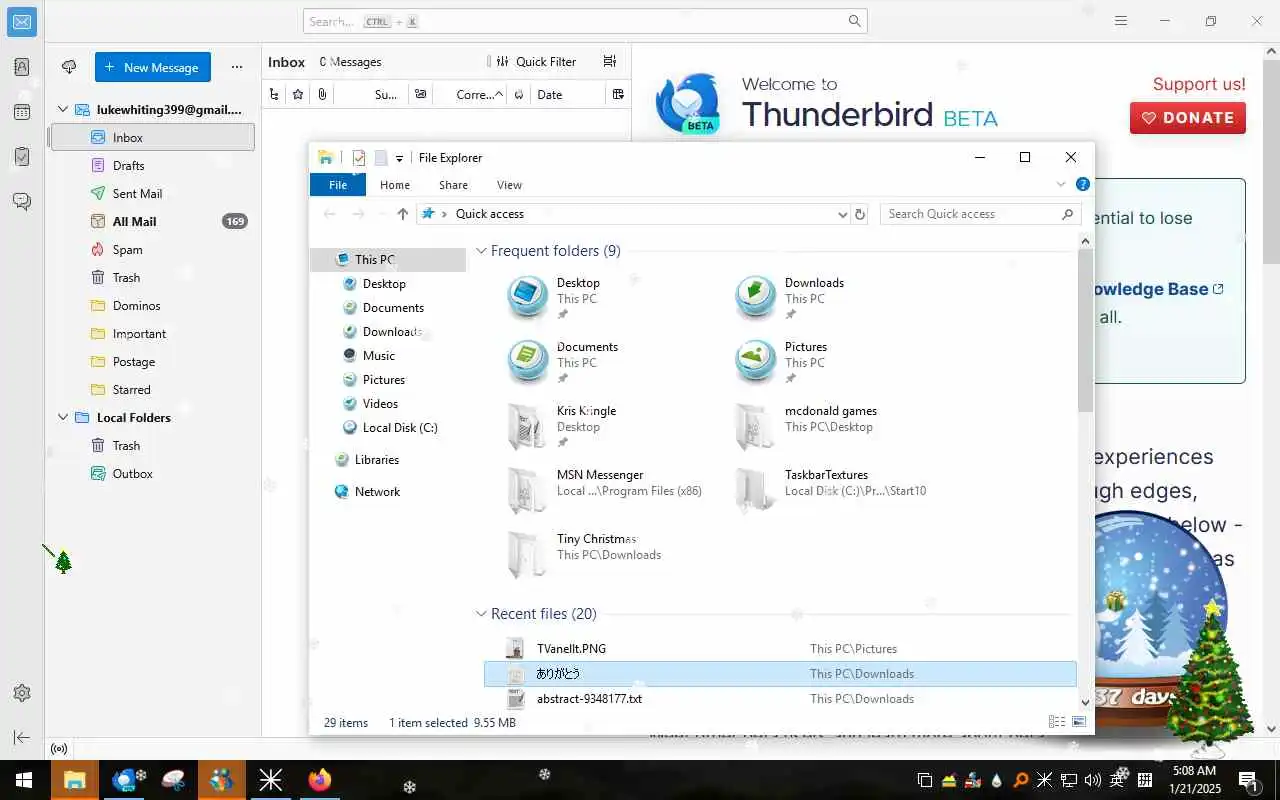Sort by attachment paperclip column
This screenshot has height=800, width=1280.
[322, 94]
